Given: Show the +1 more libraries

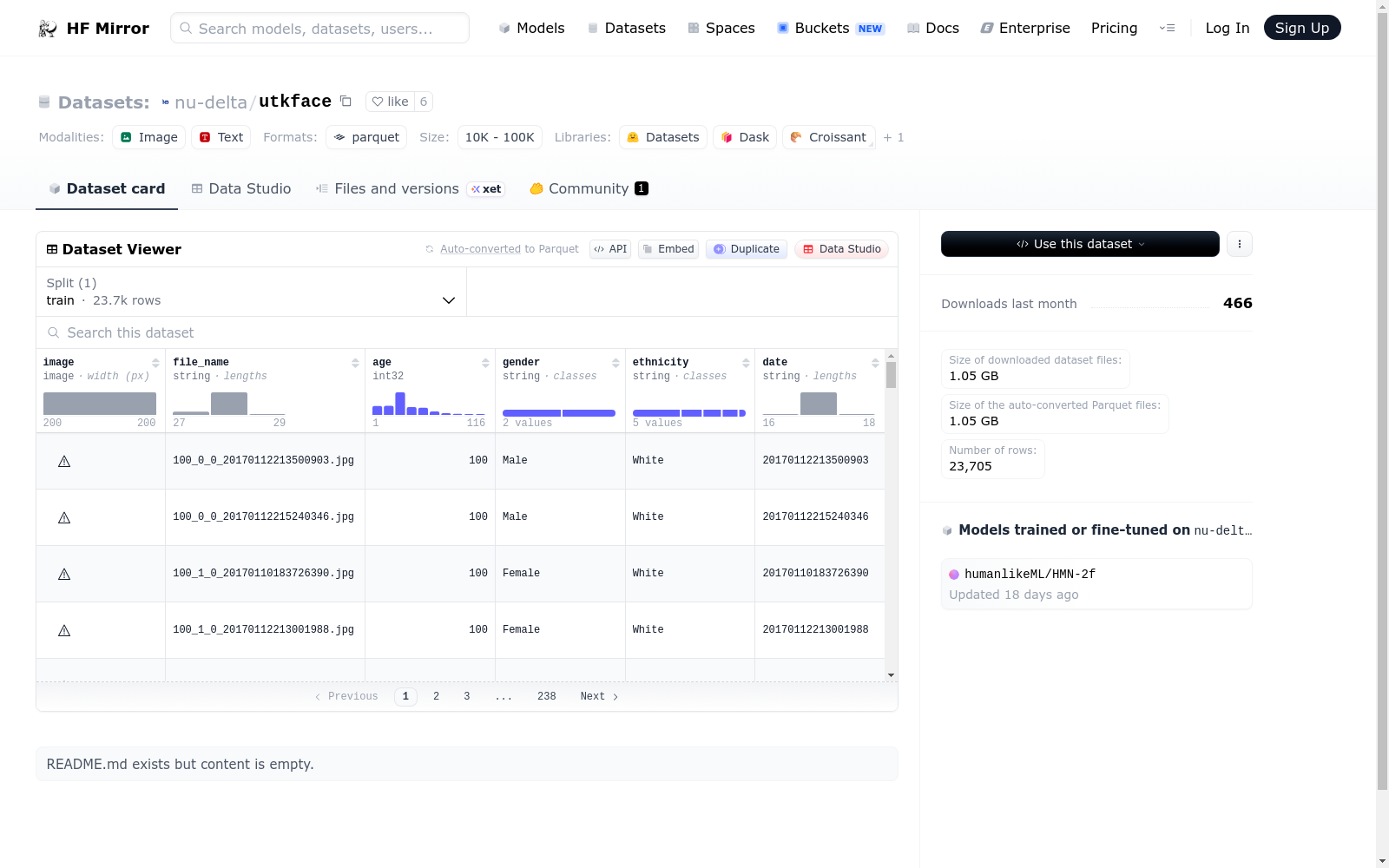Looking at the screenshot, I should (893, 137).
